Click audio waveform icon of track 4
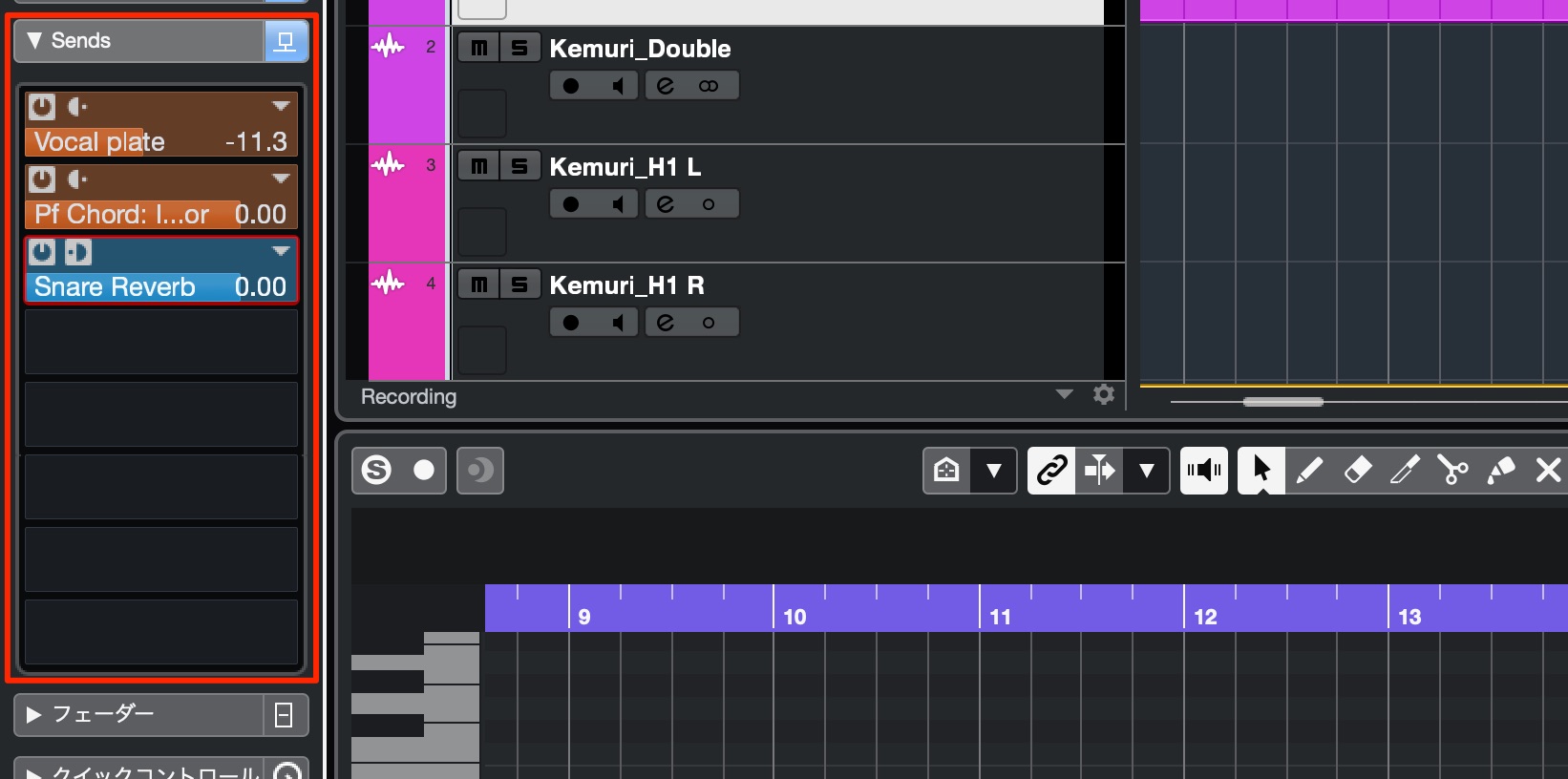Image resolution: width=1568 pixels, height=779 pixels. click(388, 283)
